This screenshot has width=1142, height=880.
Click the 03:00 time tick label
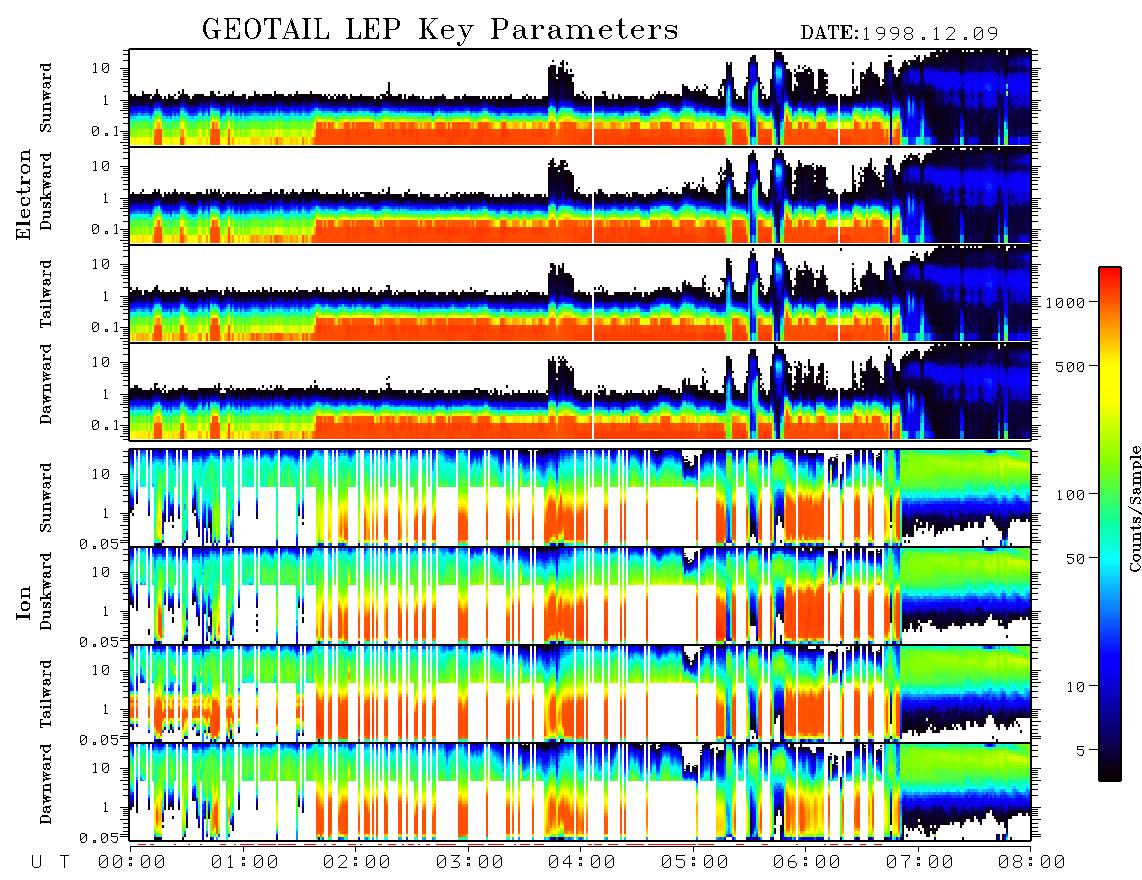(470, 862)
